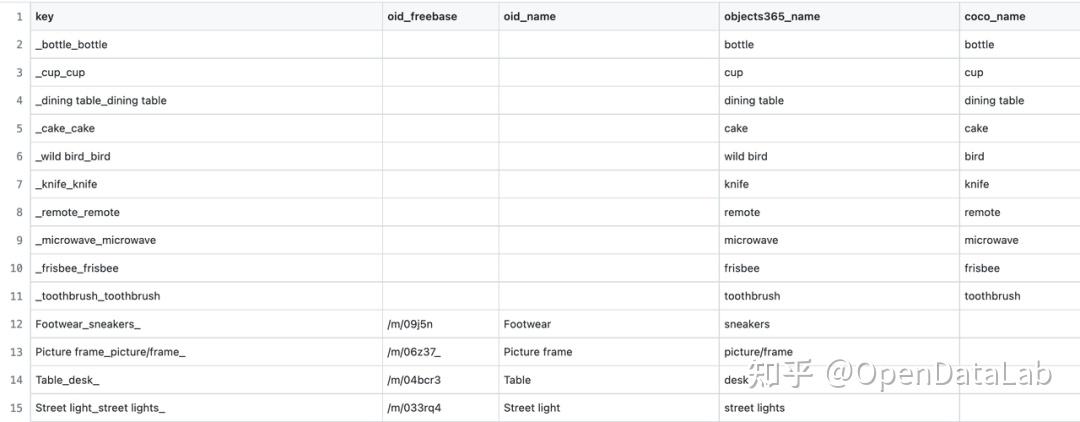Viewport: 1080px width, 422px height.
Task: Select the _dining table_dining table cell
Action: (x=206, y=101)
